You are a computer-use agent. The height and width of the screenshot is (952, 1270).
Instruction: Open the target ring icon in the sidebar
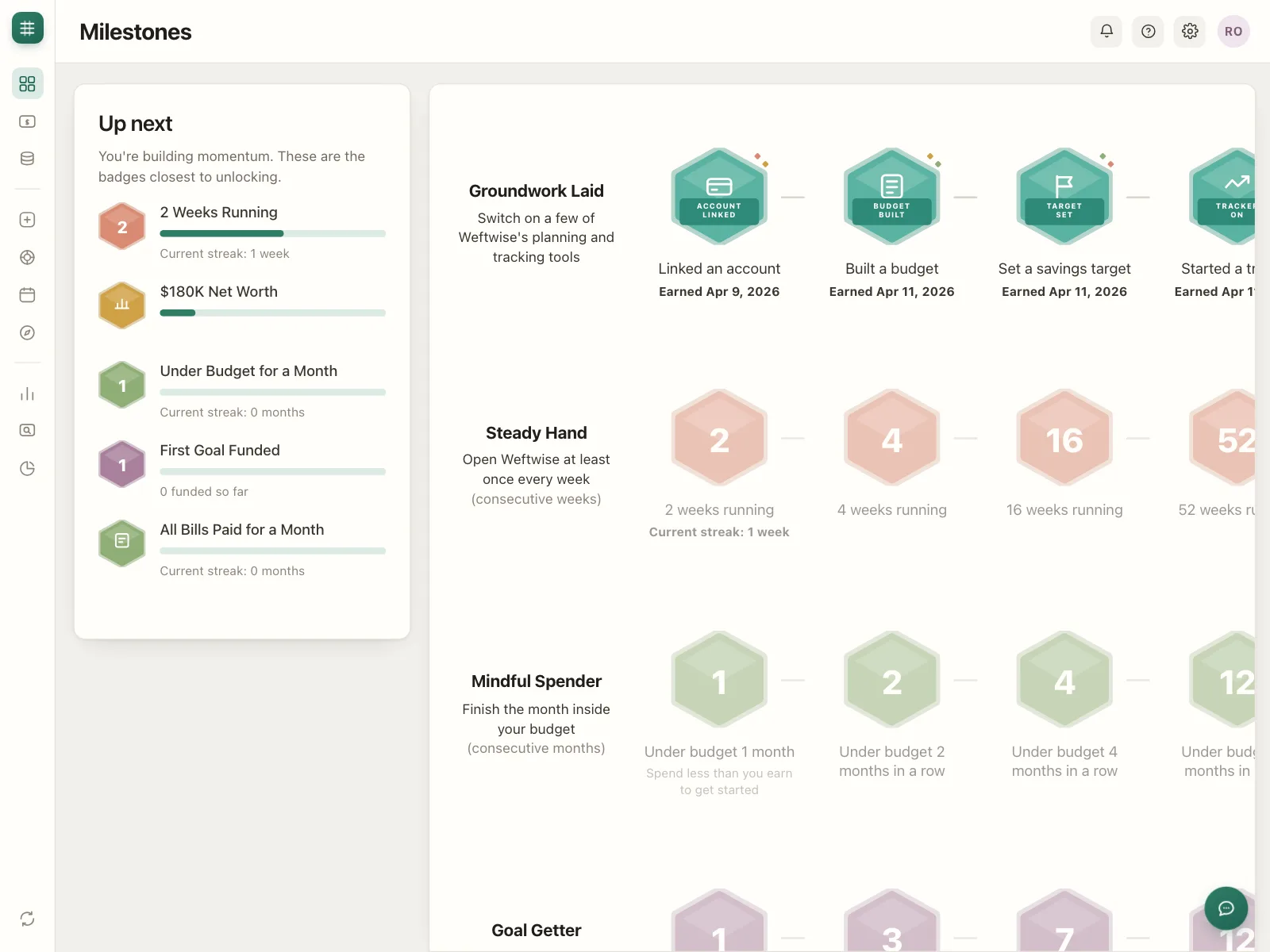click(27, 257)
